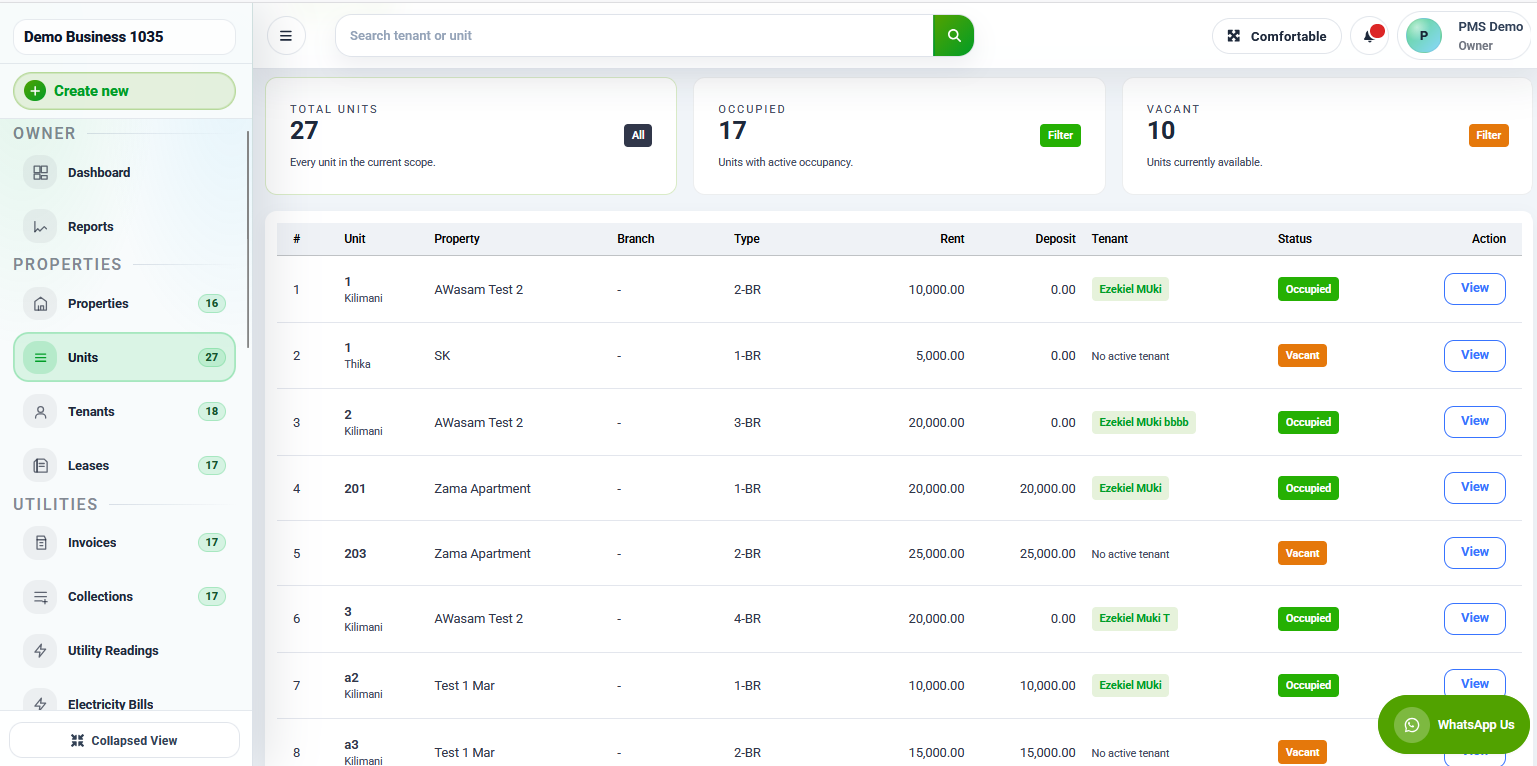This screenshot has height=766, width=1537.
Task: Select the Properties section
Action: 98,303
